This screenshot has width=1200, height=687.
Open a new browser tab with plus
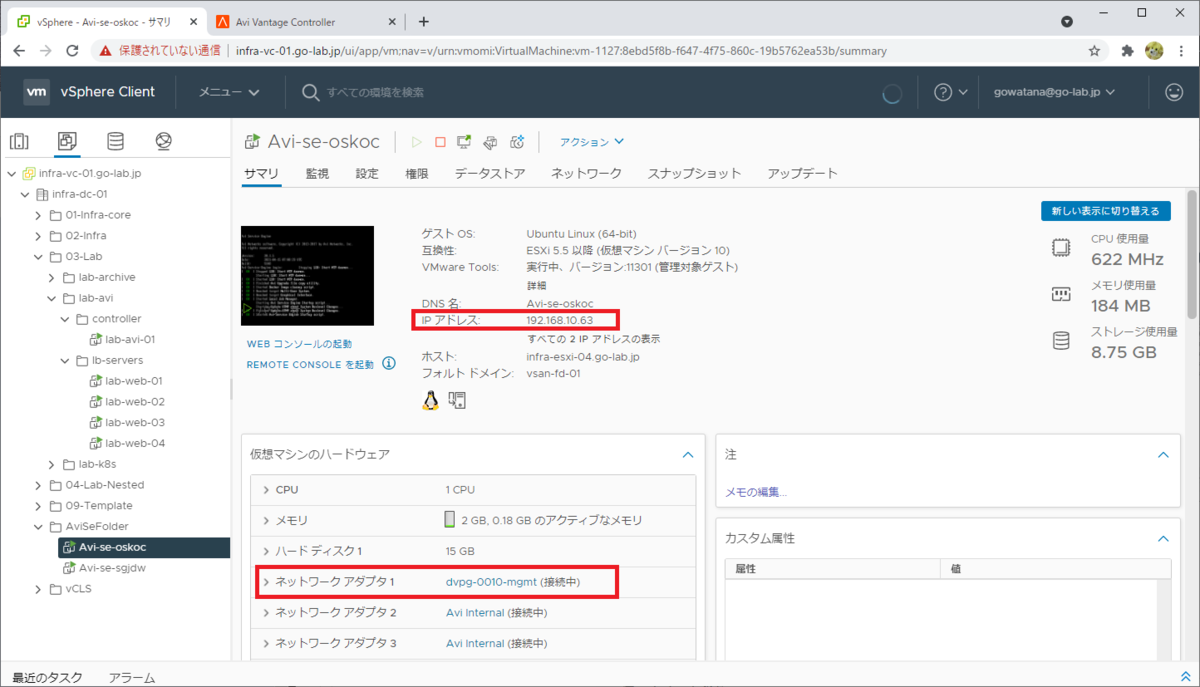click(x=424, y=21)
